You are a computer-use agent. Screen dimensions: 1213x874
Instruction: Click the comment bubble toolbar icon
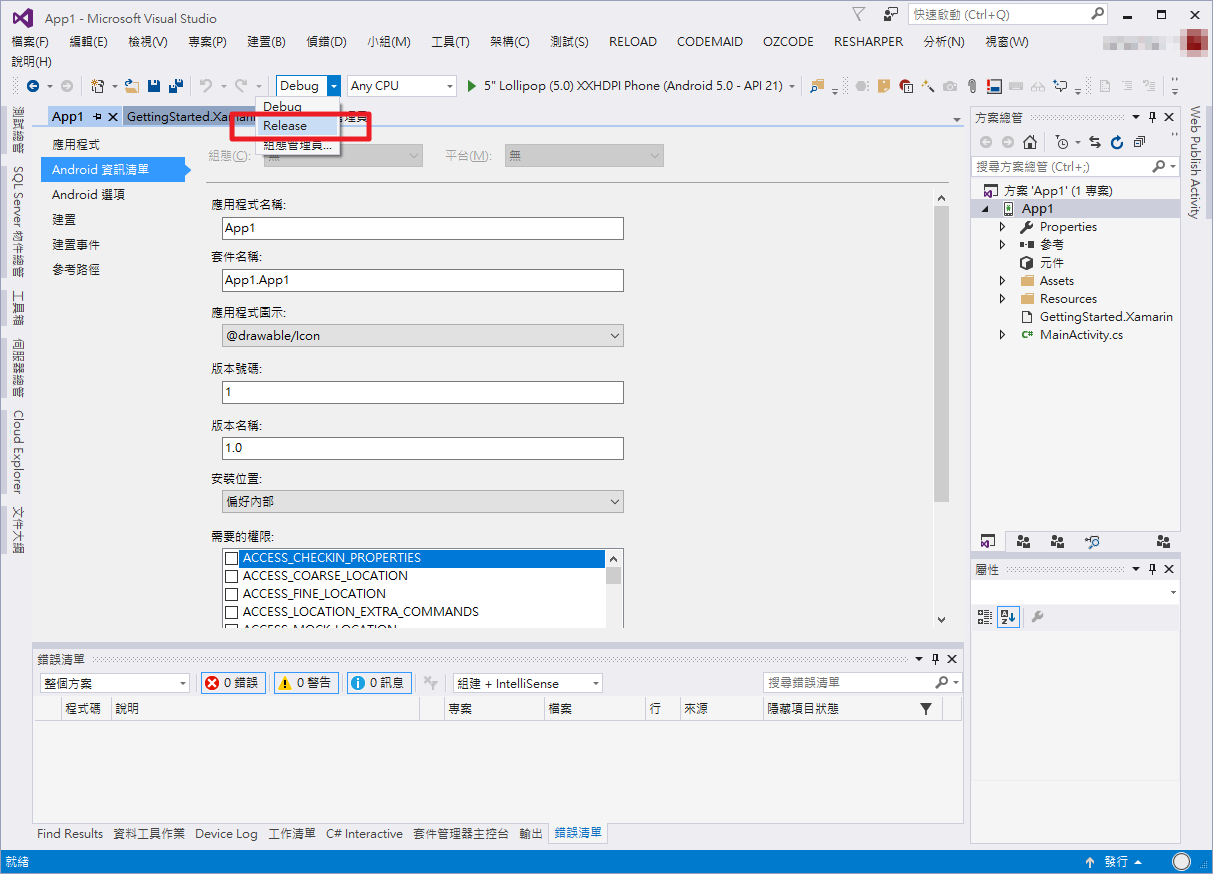click(1061, 86)
